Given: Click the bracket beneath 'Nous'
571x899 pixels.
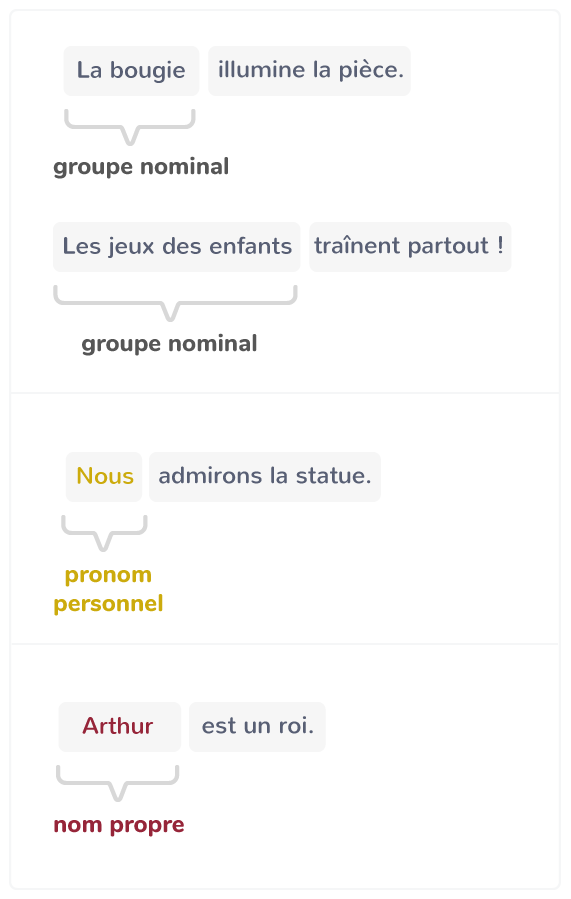Looking at the screenshot, I should pyautogui.click(x=104, y=533).
